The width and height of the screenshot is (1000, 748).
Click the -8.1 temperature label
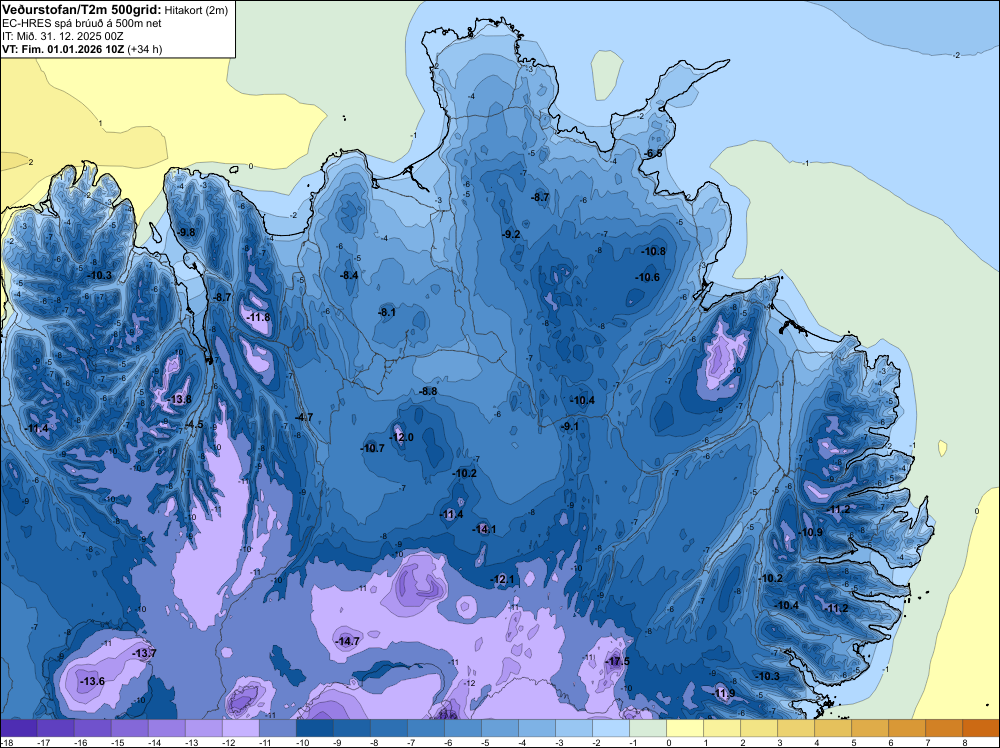387,312
